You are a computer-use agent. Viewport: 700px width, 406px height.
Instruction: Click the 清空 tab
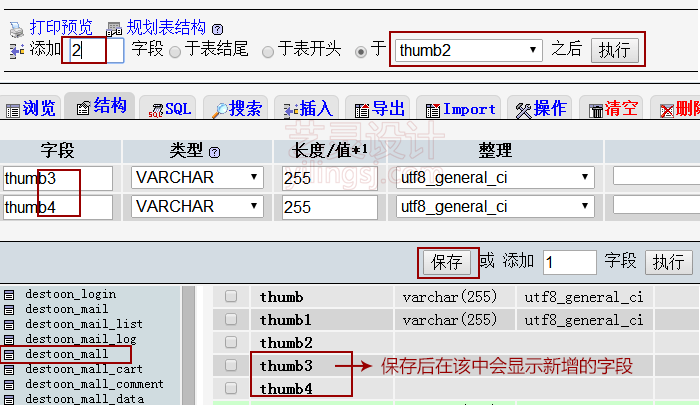pos(611,109)
